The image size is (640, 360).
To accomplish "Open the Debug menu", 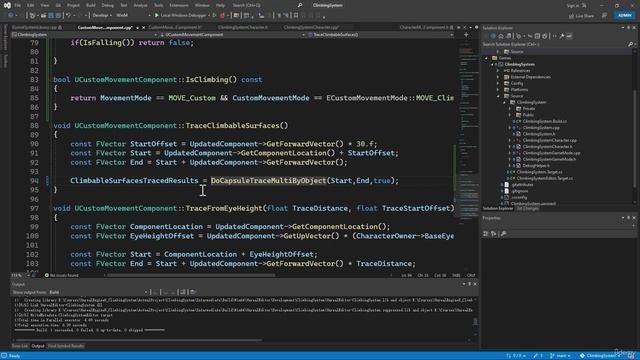I will 108,5.
